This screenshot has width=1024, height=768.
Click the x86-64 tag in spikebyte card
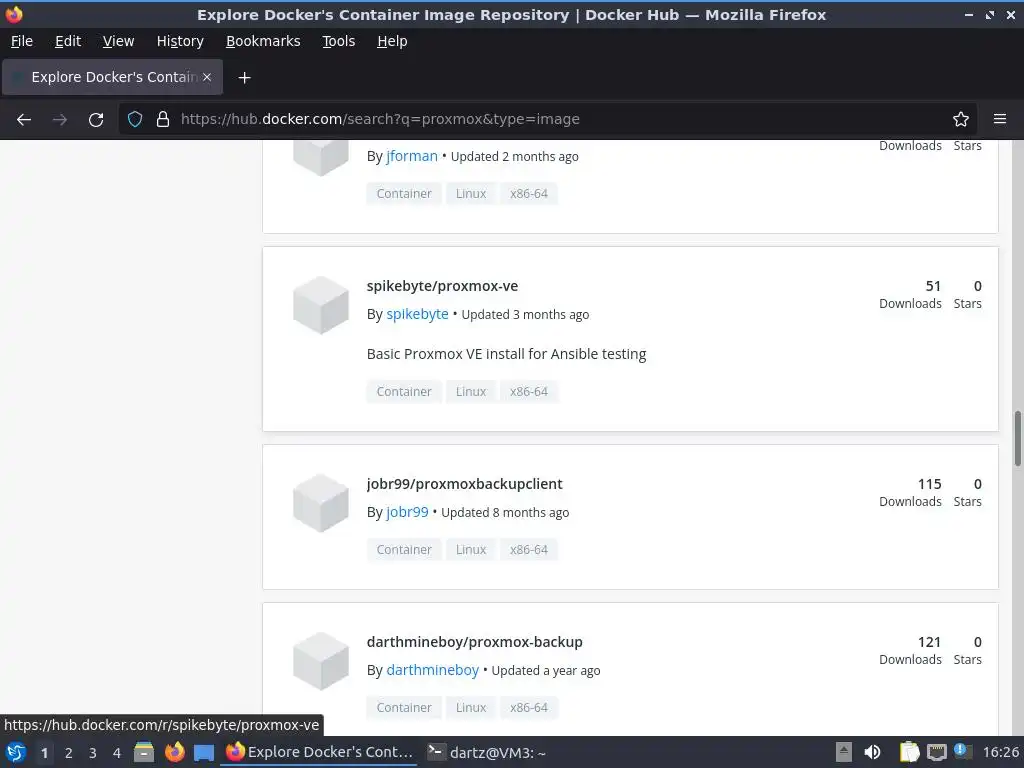529,392
